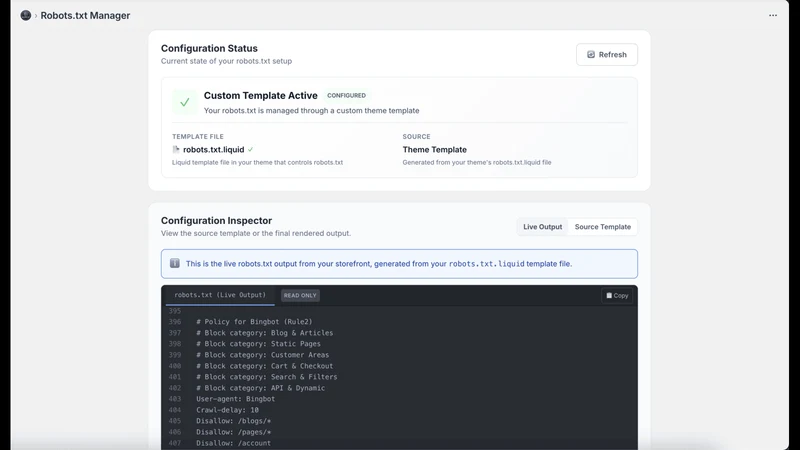
Task: Click line 'Block category: API & Dynamic'
Action: point(260,388)
